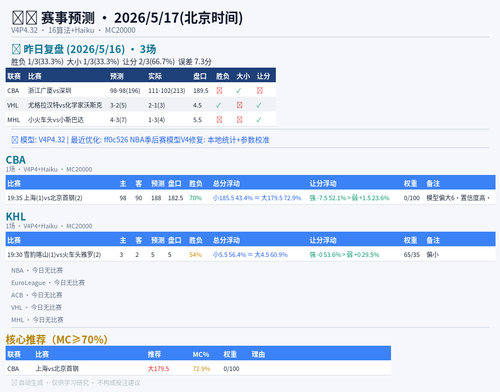
Task: Click the weight 0/100 in the Shanghai row
Action: (412, 198)
